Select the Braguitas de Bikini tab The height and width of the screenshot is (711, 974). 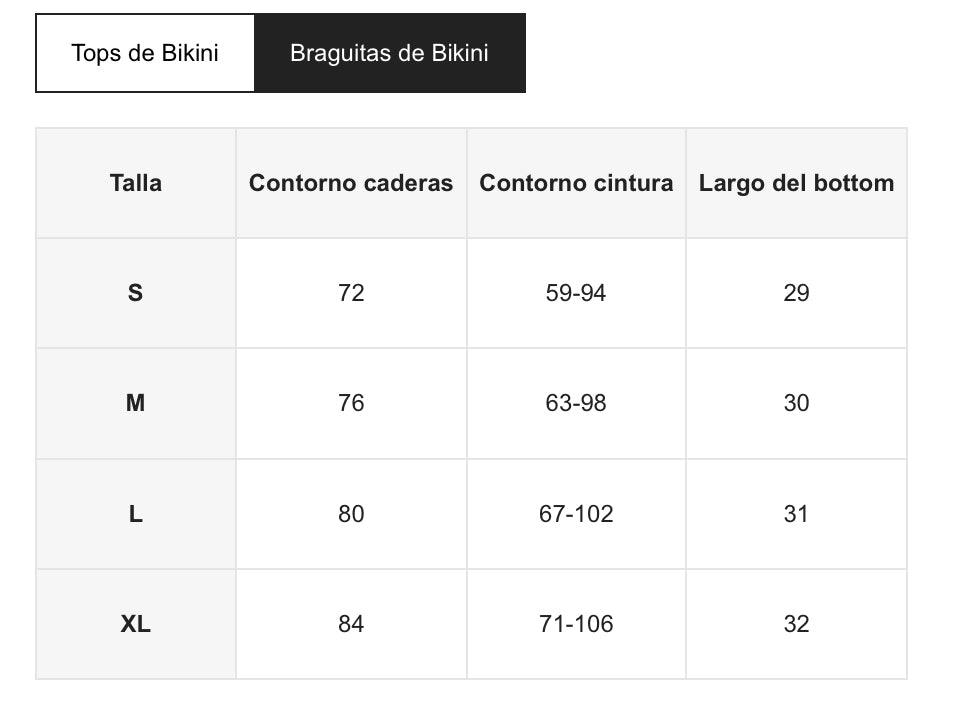tap(389, 53)
